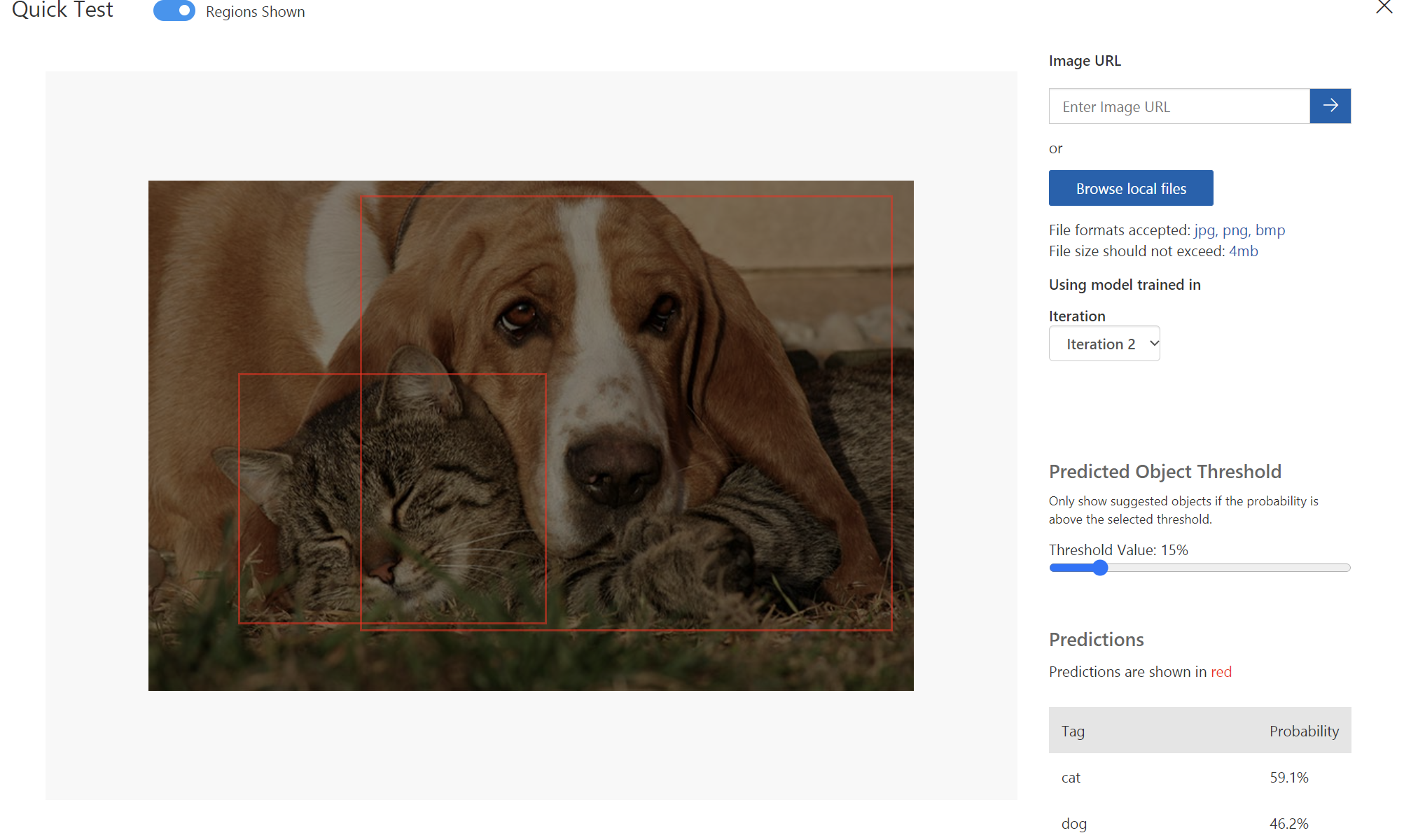Click the 46.2% probability value

click(x=1288, y=823)
